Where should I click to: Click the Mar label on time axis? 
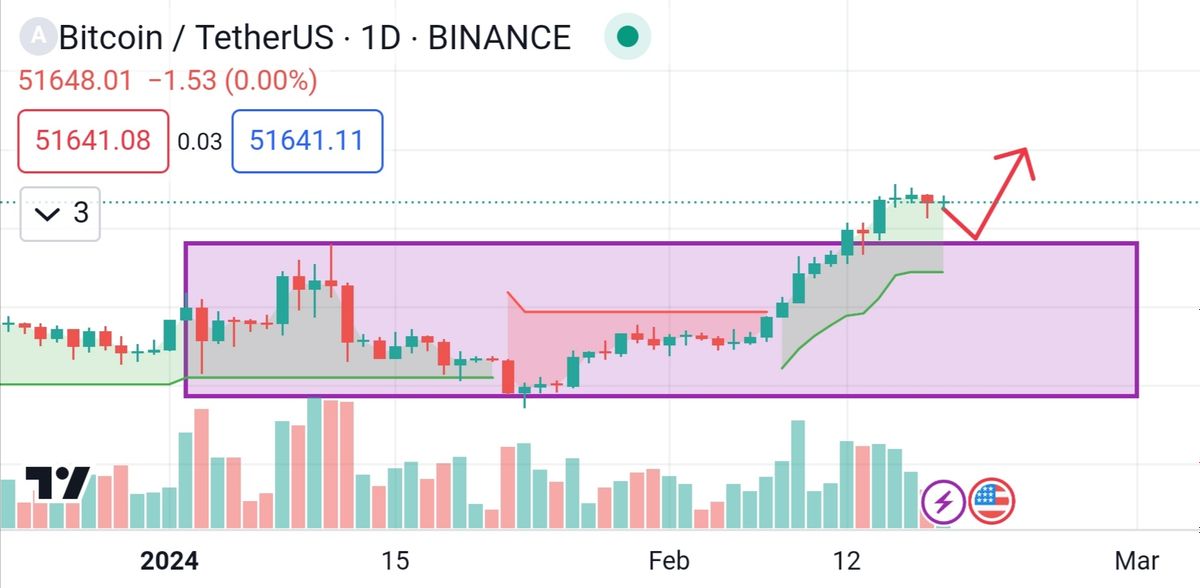pyautogui.click(x=1136, y=560)
